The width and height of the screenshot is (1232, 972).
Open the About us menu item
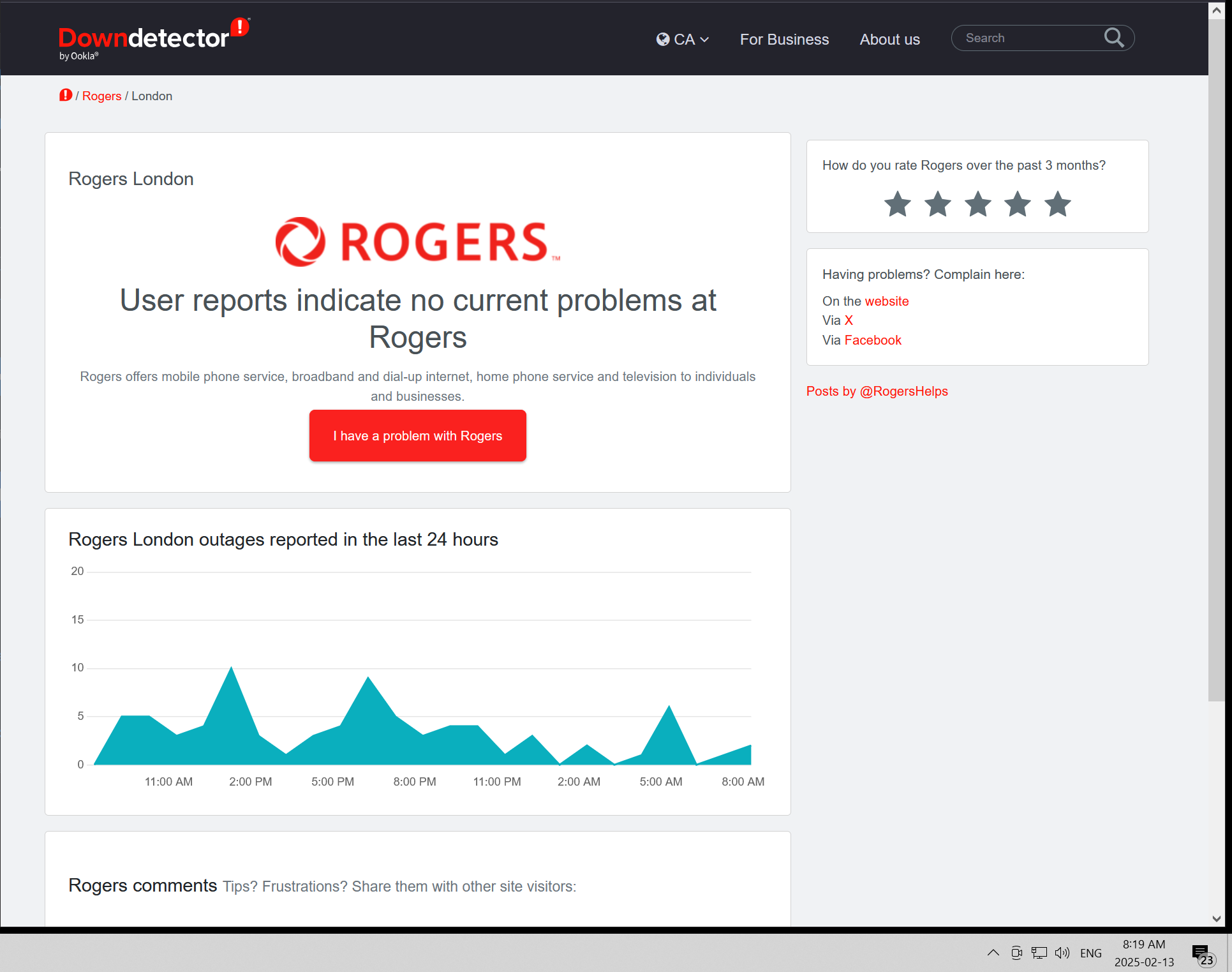(889, 40)
